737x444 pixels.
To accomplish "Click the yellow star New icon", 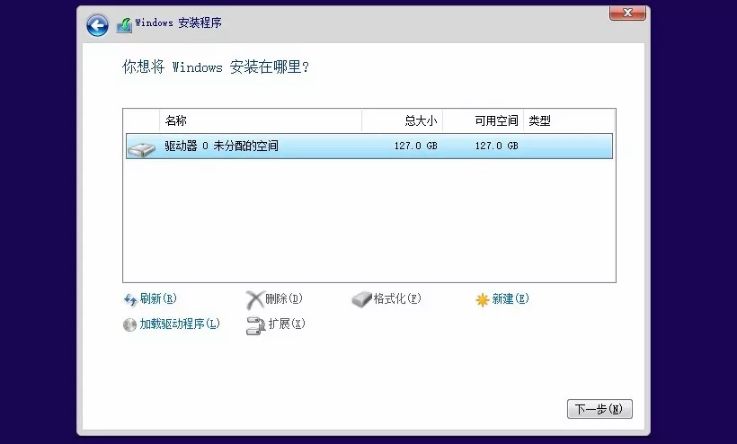I will pyautogui.click(x=482, y=299).
